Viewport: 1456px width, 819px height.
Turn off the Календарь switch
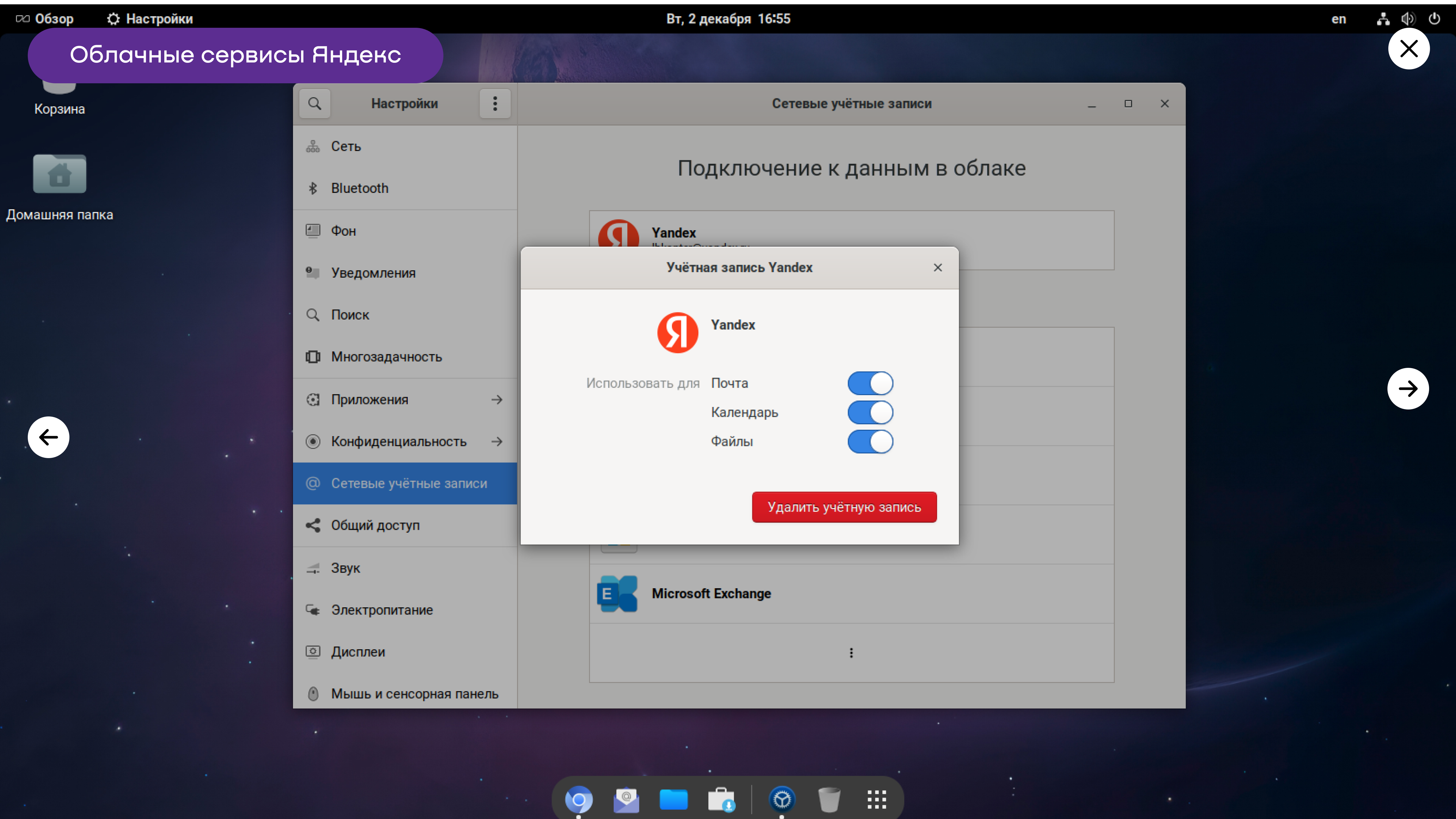click(870, 413)
